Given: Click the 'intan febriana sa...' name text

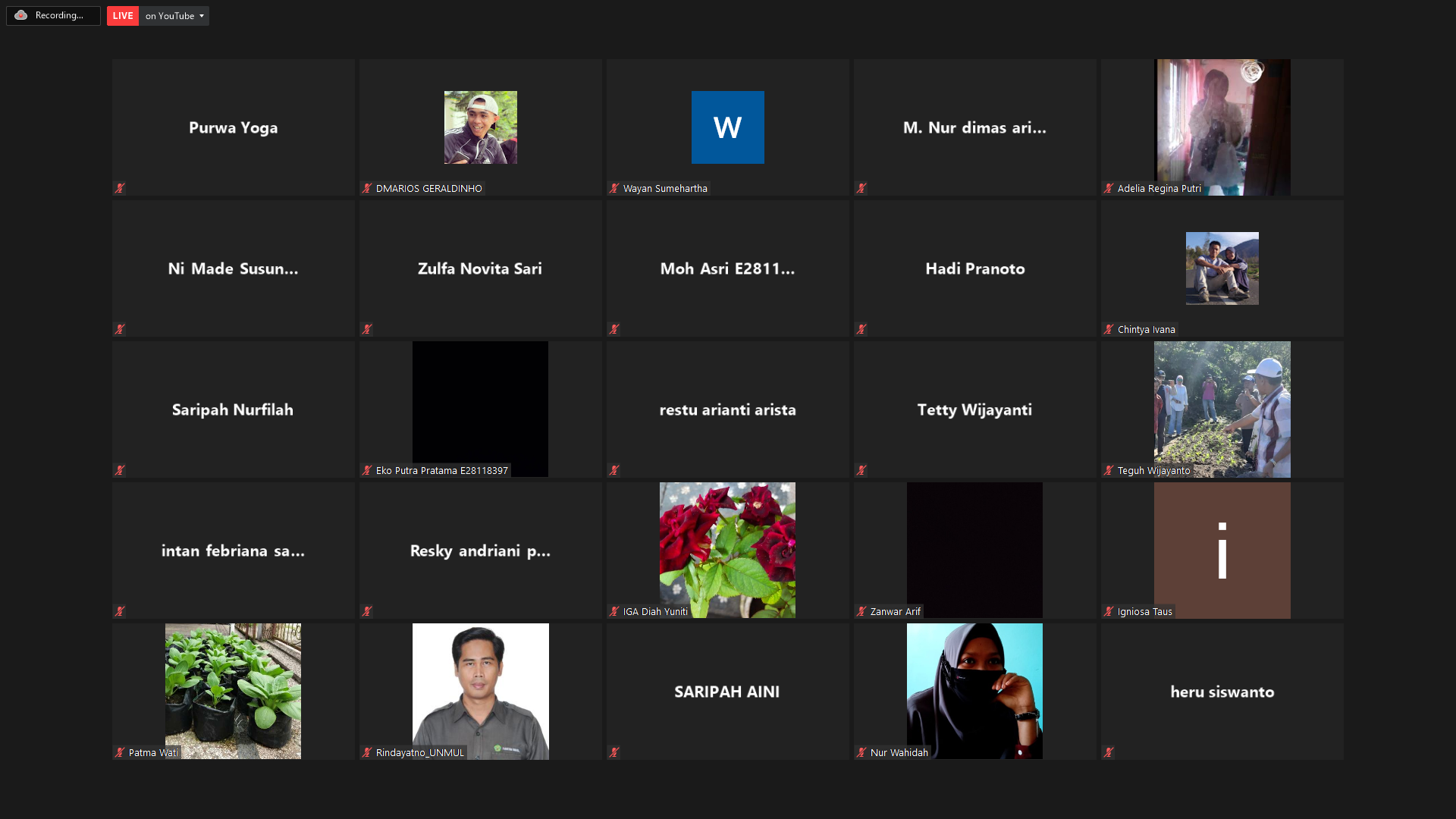Looking at the screenshot, I should point(234,551).
